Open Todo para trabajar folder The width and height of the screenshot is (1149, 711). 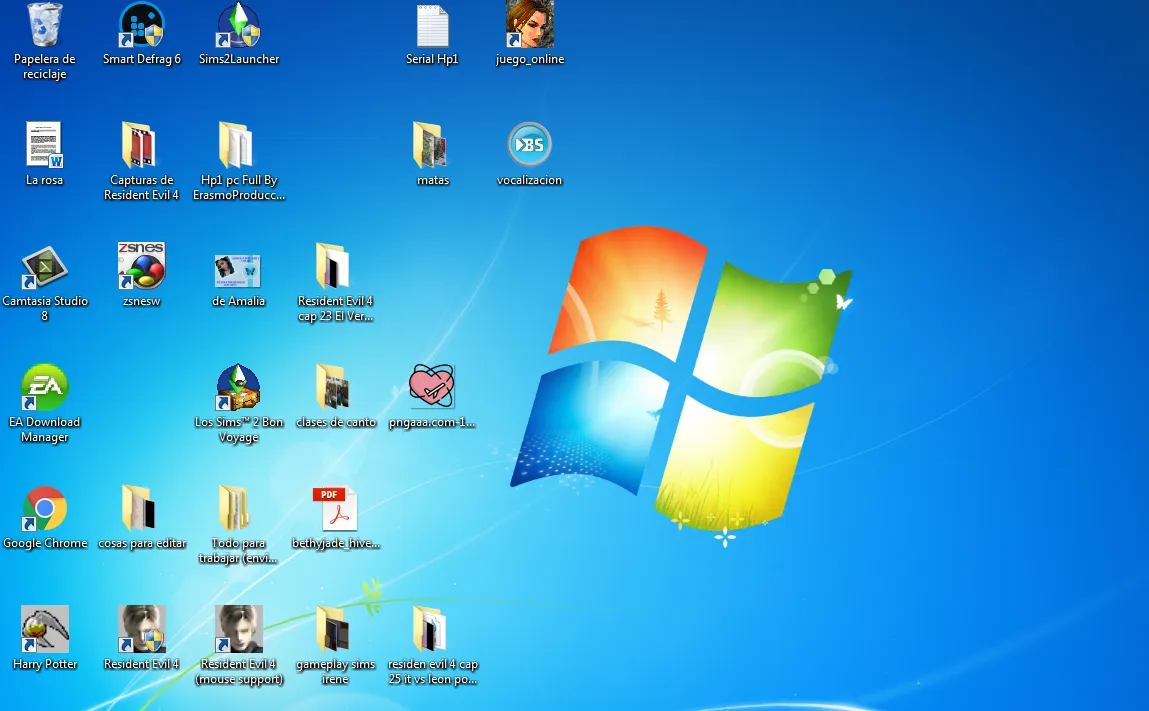236,507
